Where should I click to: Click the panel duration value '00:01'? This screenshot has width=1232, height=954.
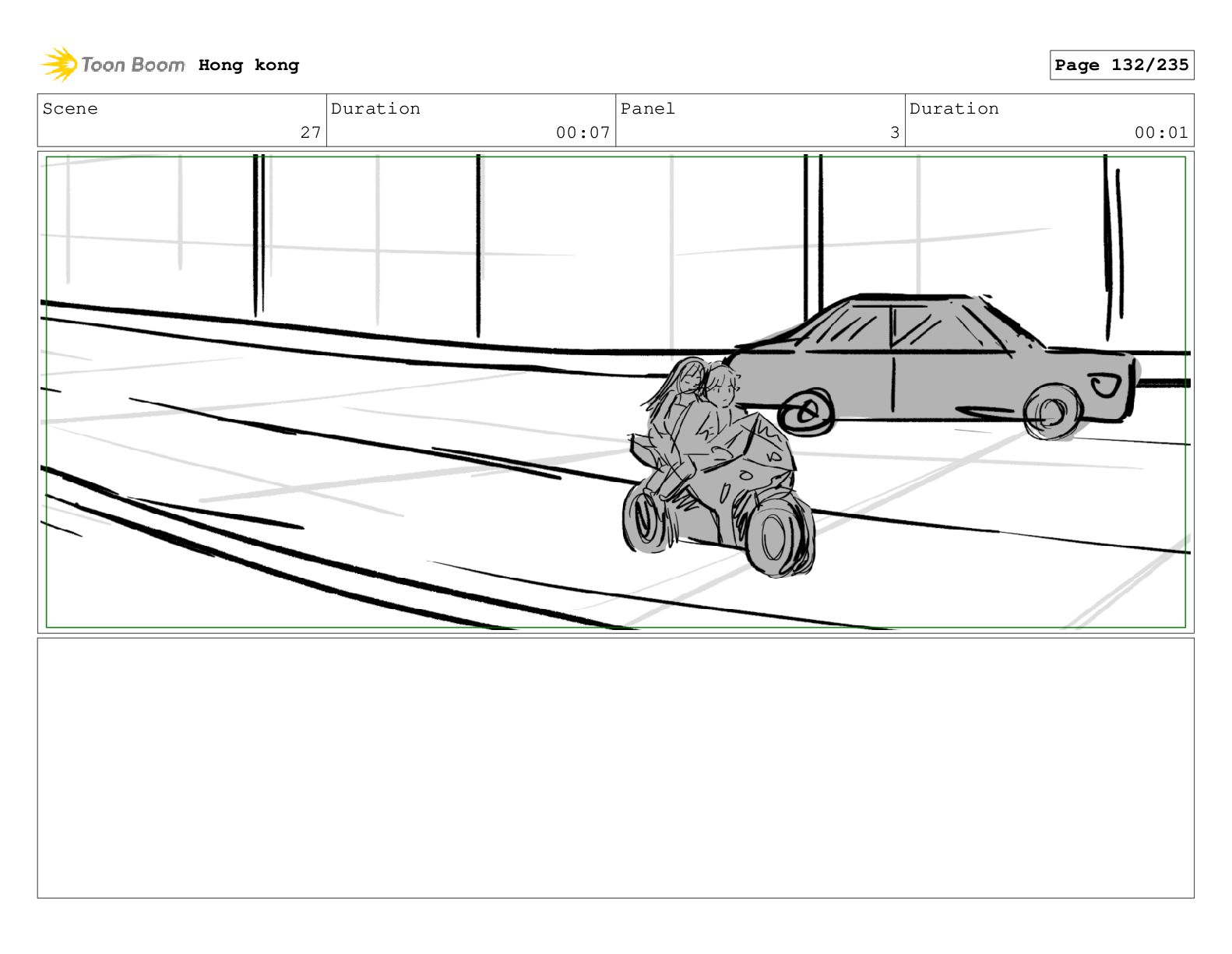[1161, 132]
